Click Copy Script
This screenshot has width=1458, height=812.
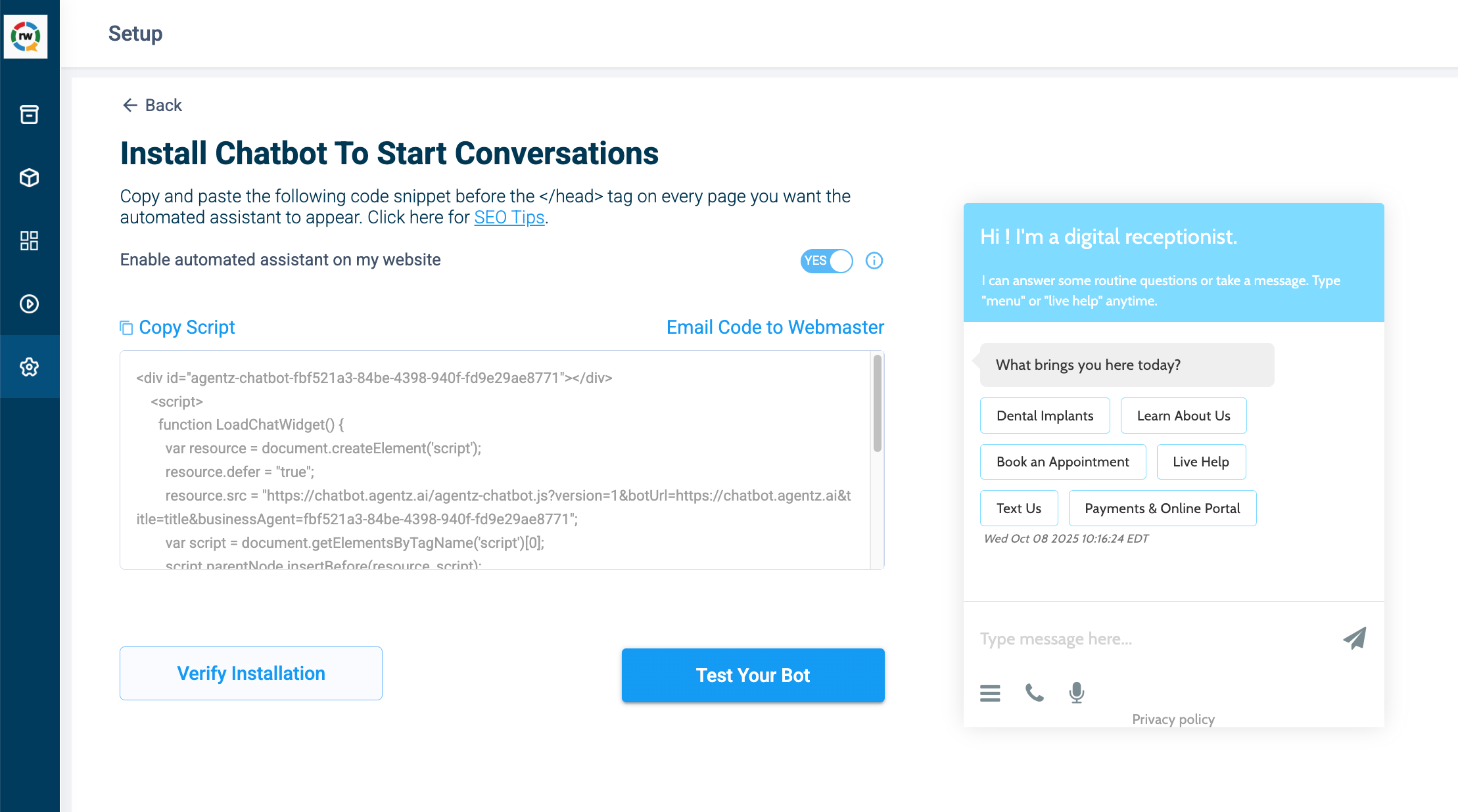(x=177, y=327)
